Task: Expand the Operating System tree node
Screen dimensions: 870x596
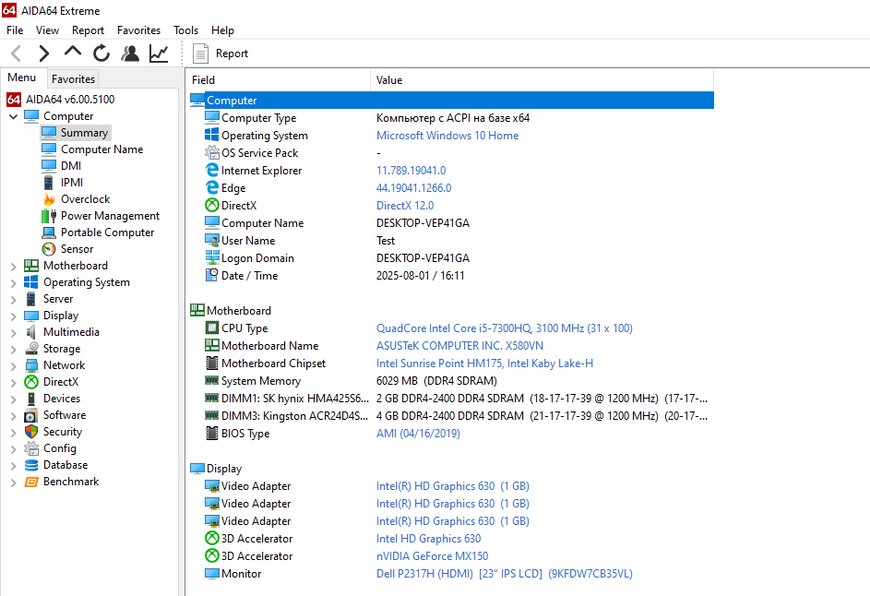Action: point(13,283)
